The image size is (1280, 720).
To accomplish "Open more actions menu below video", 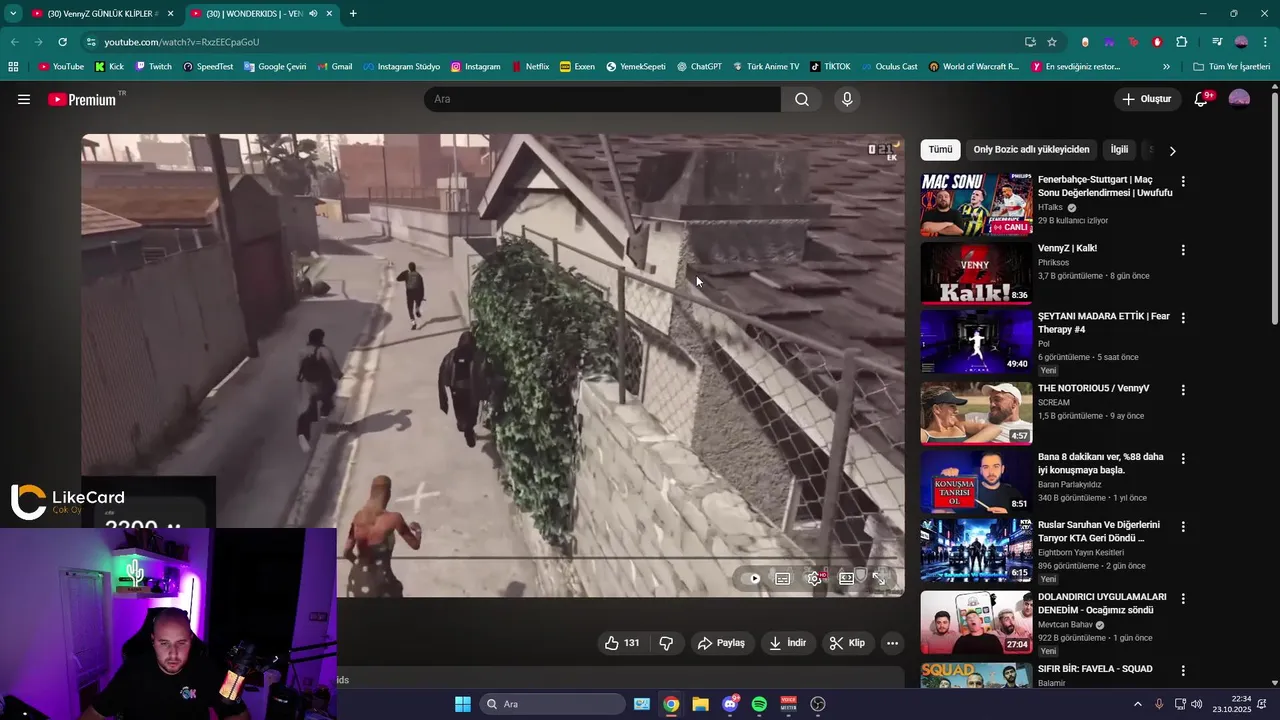I will click(x=892, y=643).
